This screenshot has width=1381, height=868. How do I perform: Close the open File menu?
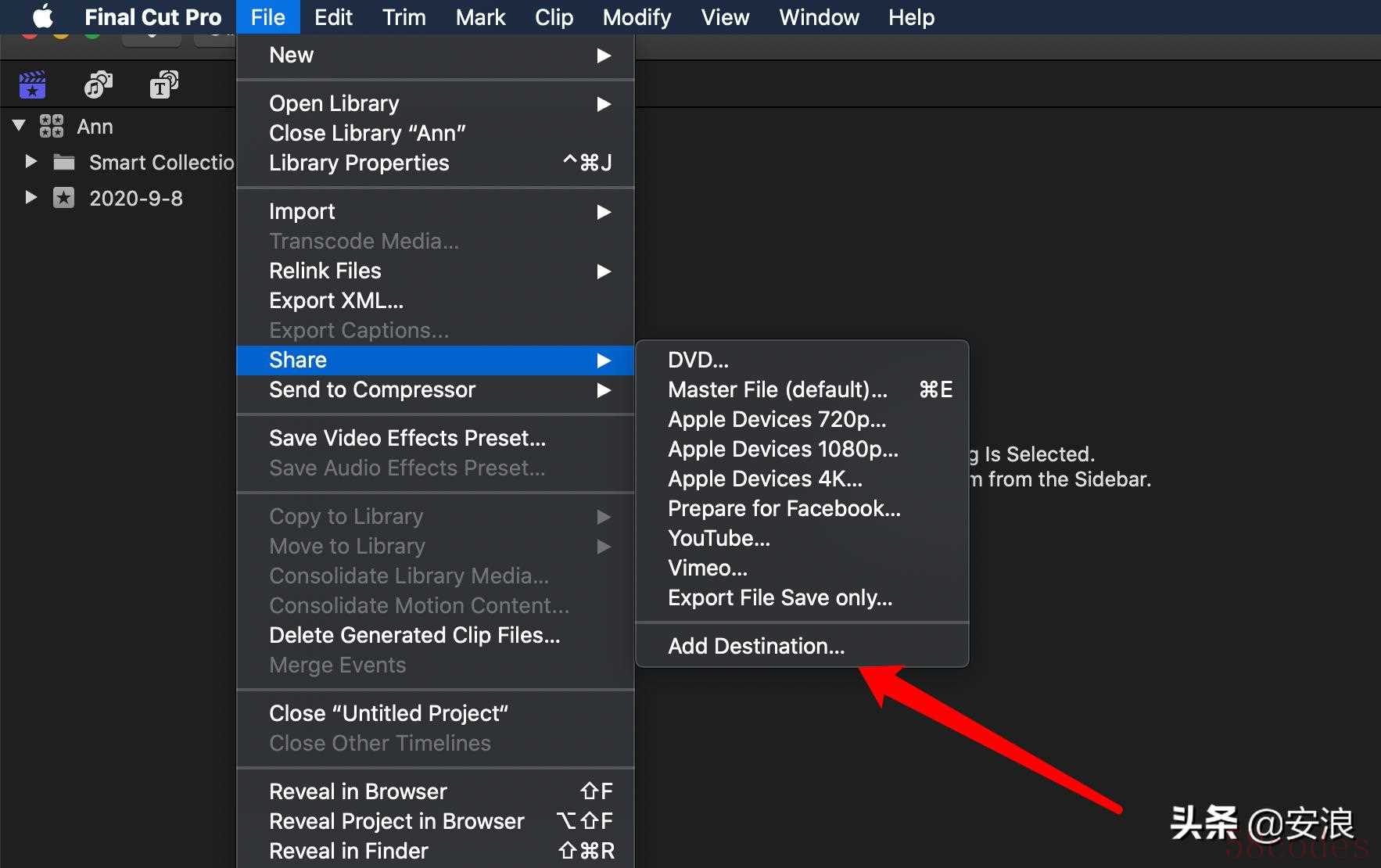[x=268, y=16]
